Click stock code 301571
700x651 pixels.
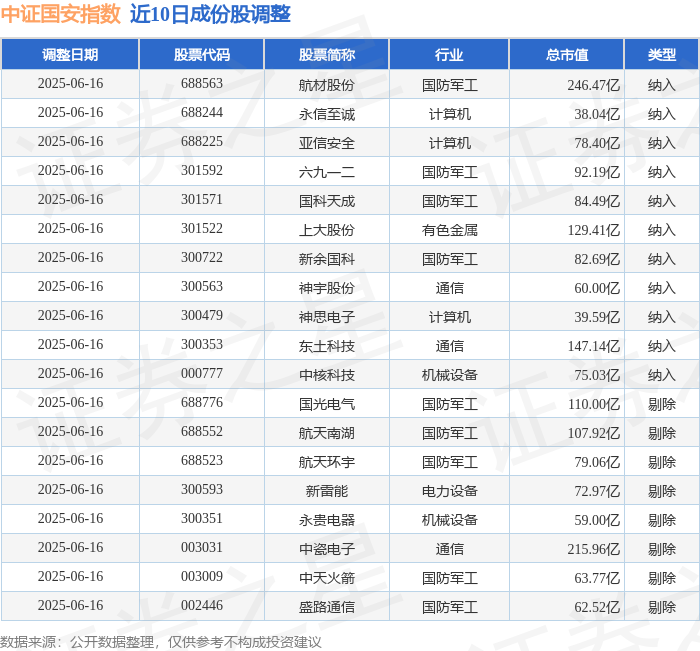coord(202,200)
